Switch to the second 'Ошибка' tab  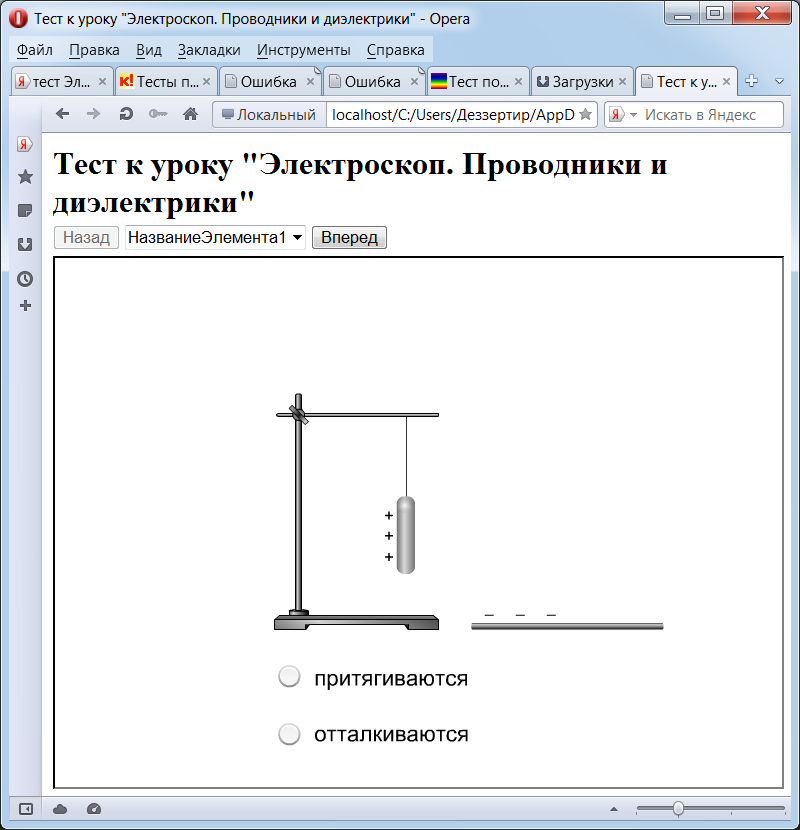pos(372,82)
